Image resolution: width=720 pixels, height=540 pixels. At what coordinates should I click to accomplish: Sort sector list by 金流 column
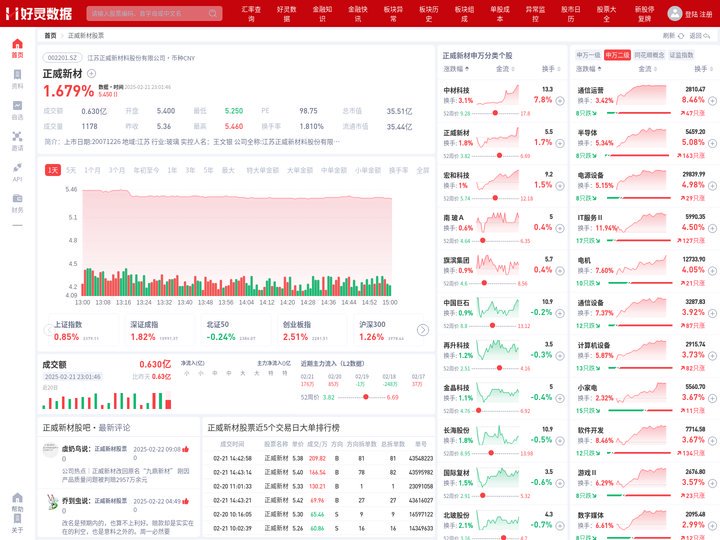[x=647, y=69]
